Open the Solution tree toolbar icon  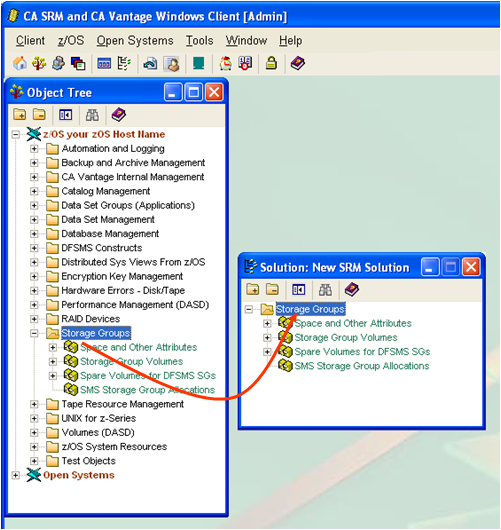(x=124, y=63)
